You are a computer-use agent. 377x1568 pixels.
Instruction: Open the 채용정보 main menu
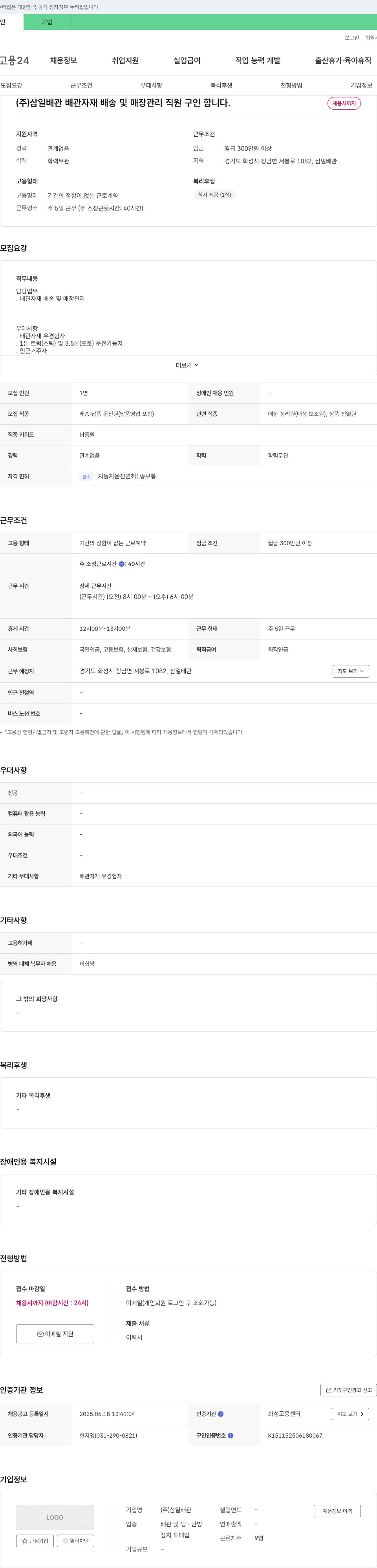pyautogui.click(x=63, y=60)
